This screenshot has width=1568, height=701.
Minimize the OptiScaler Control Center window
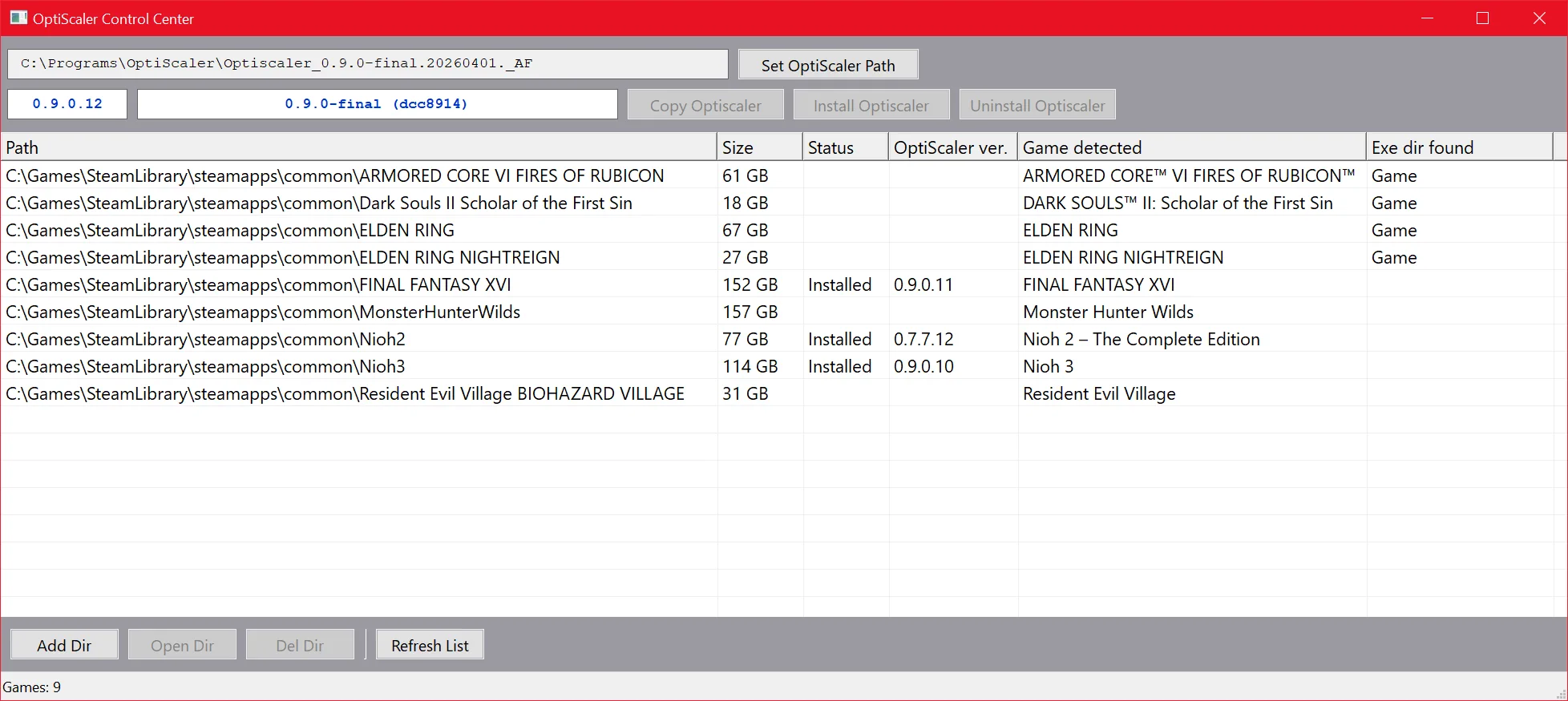point(1427,18)
